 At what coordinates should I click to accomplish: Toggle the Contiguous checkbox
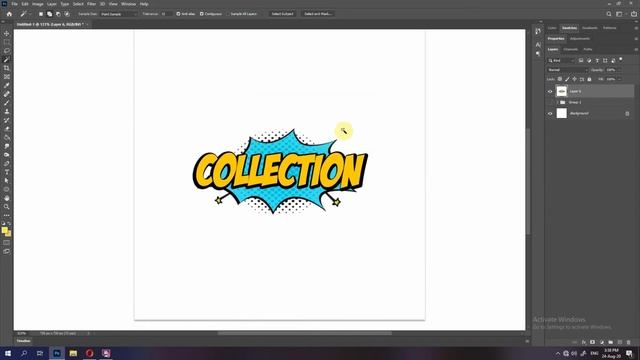(x=202, y=14)
